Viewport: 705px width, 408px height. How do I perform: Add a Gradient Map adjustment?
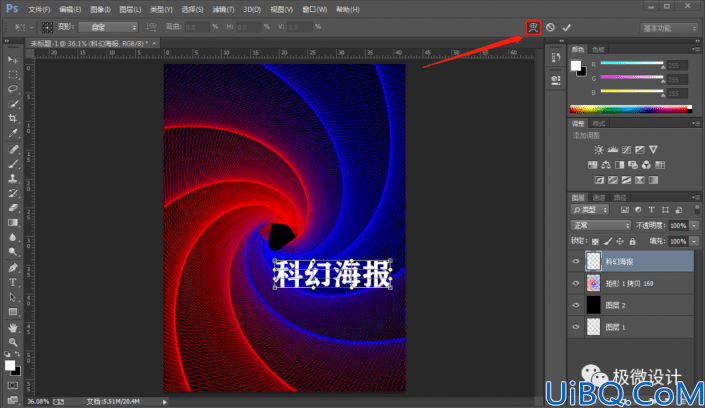(653, 180)
